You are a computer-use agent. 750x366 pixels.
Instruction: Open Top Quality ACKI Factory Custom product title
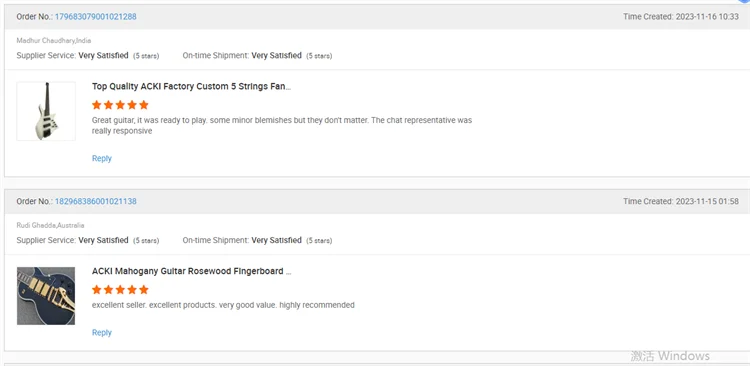click(191, 87)
